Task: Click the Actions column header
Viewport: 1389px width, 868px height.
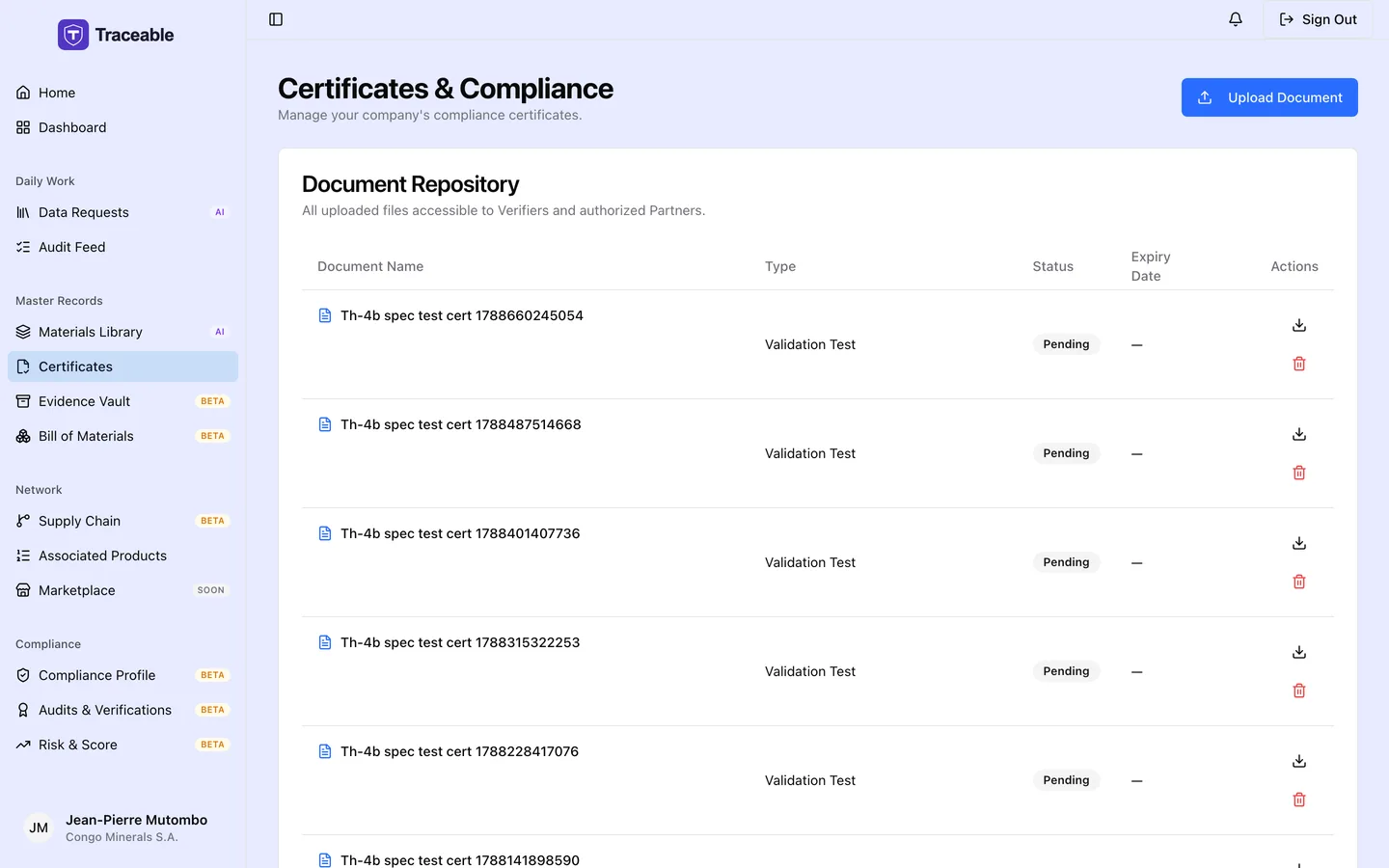Action: 1294,266
